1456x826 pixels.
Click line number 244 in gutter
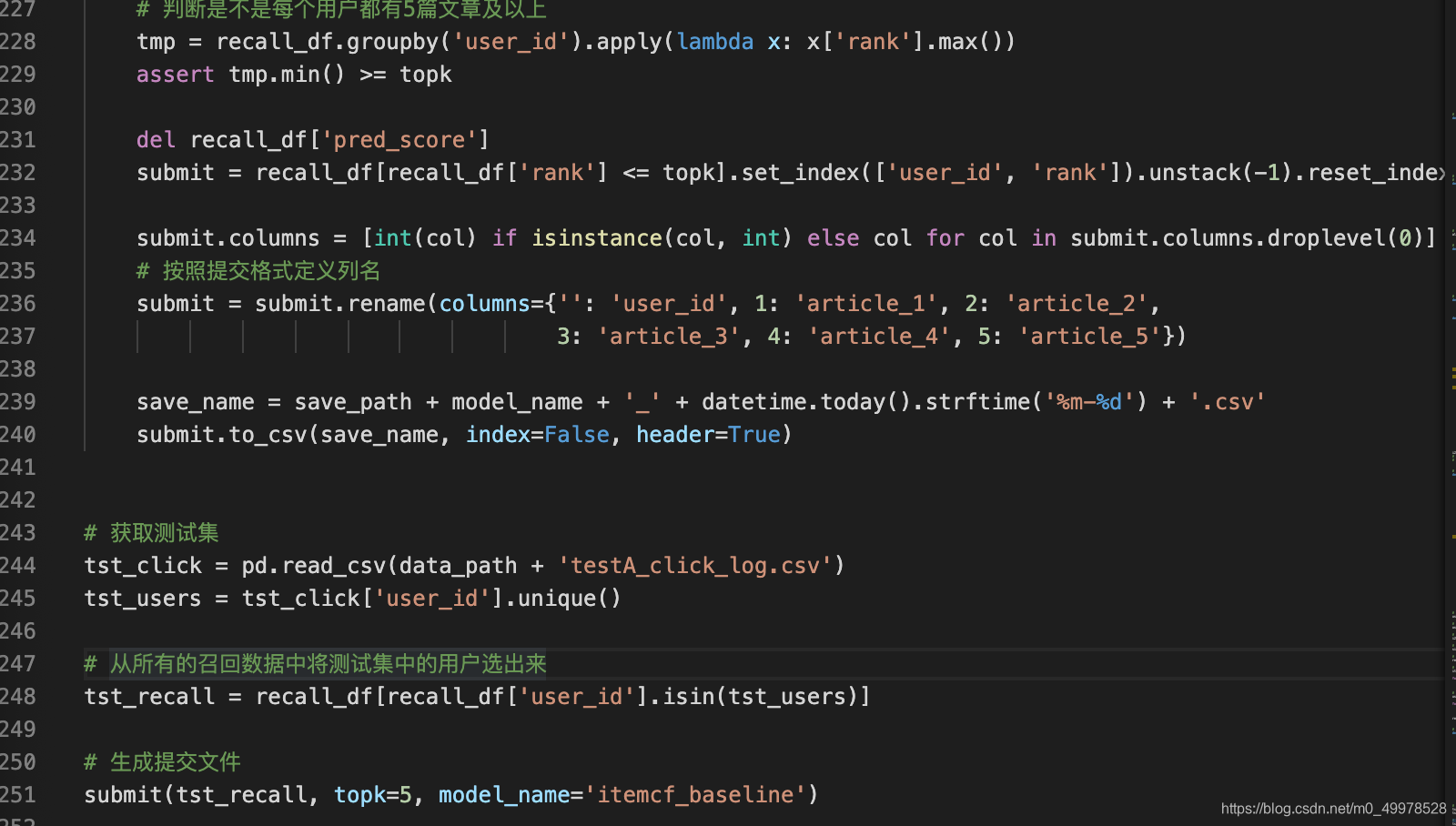18,566
